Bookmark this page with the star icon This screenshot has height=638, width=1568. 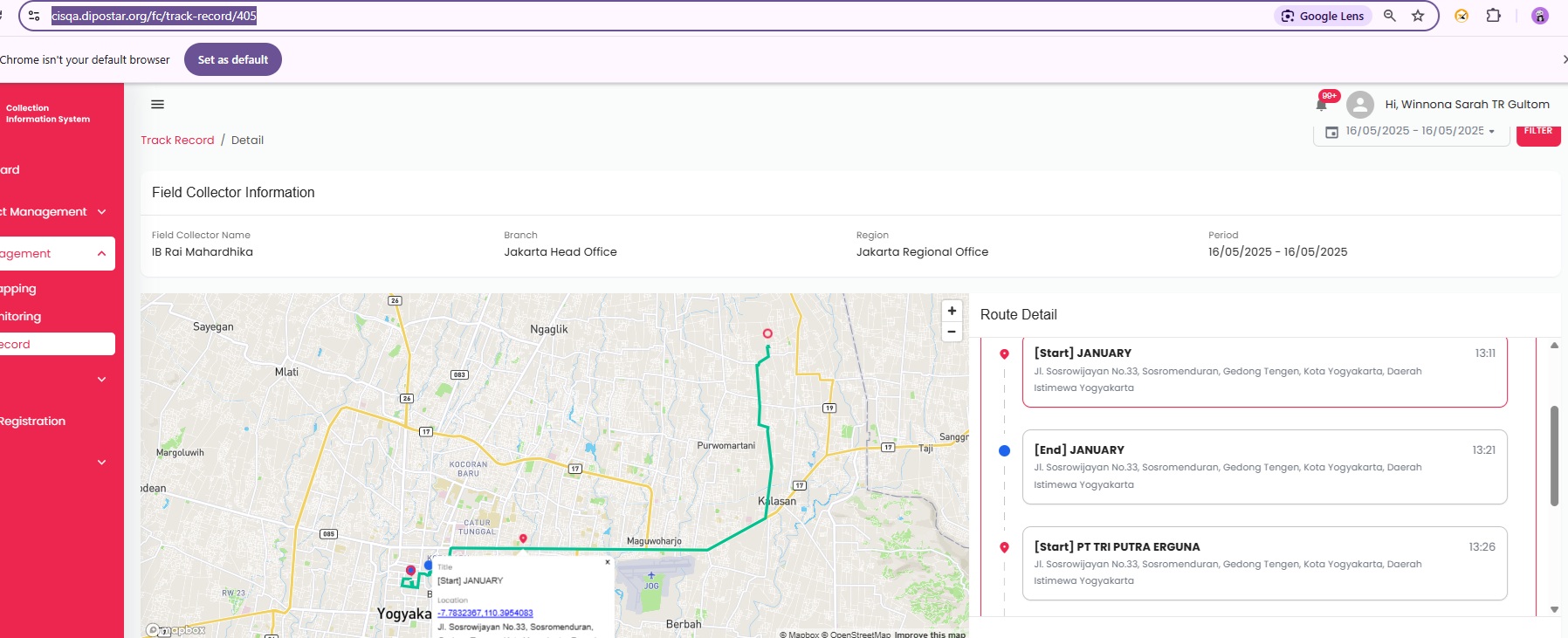tap(1418, 16)
